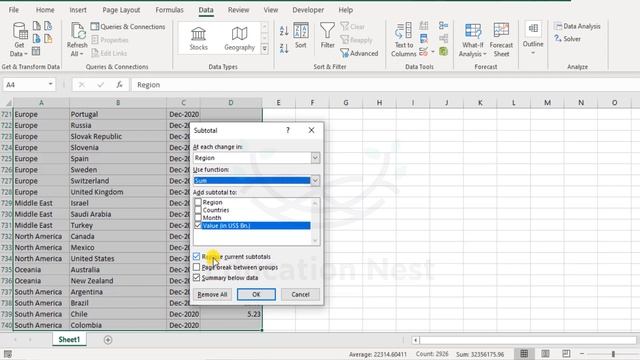The image size is (640, 360).
Task: Open What-If Analysis menu
Action: pyautogui.click(x=473, y=40)
